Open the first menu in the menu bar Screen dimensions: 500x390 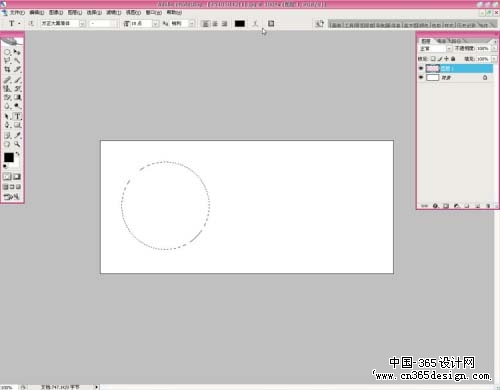click(x=17, y=13)
